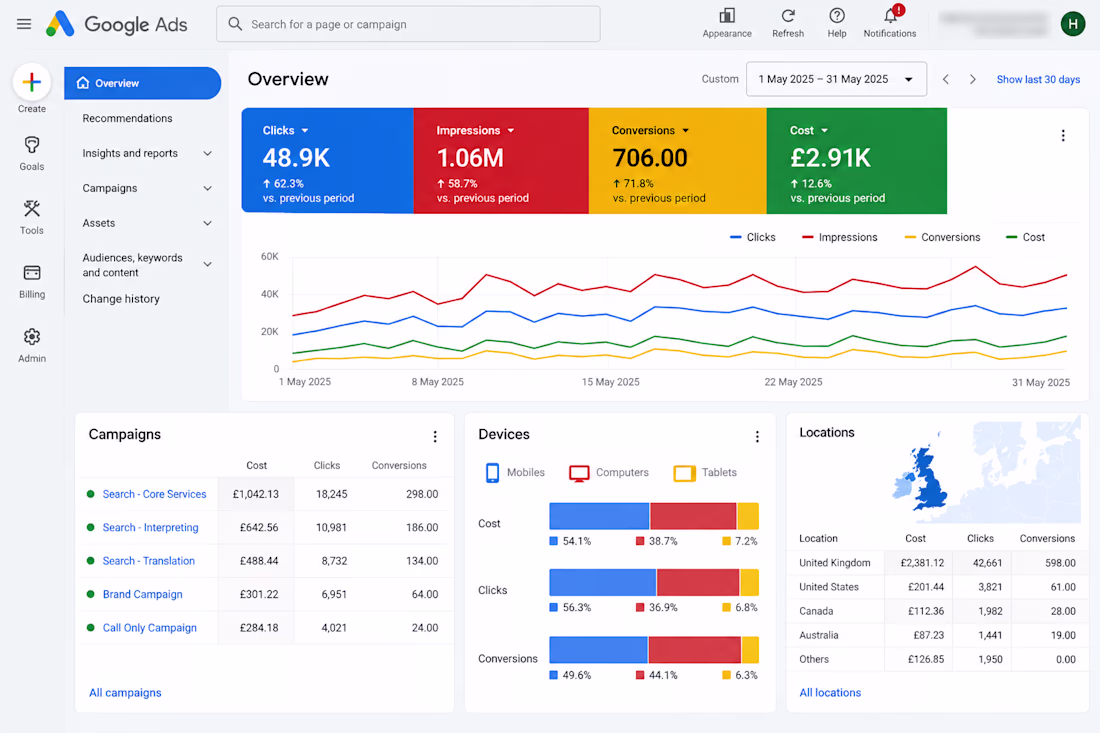This screenshot has width=1100, height=733.
Task: Open the Clicks metric dropdown
Action: 305,130
